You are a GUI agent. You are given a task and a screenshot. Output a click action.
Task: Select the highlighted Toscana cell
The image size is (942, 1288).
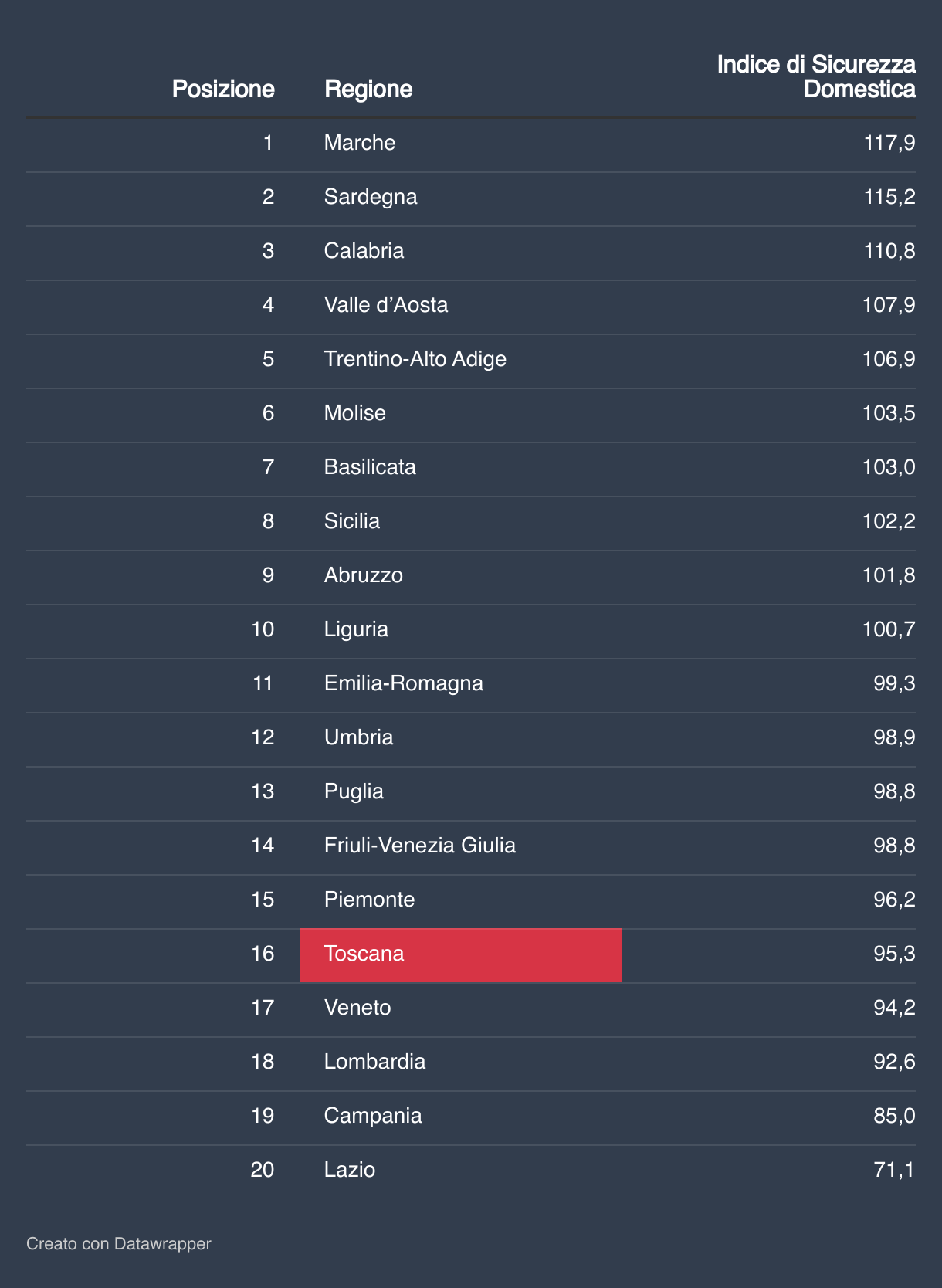[461, 955]
